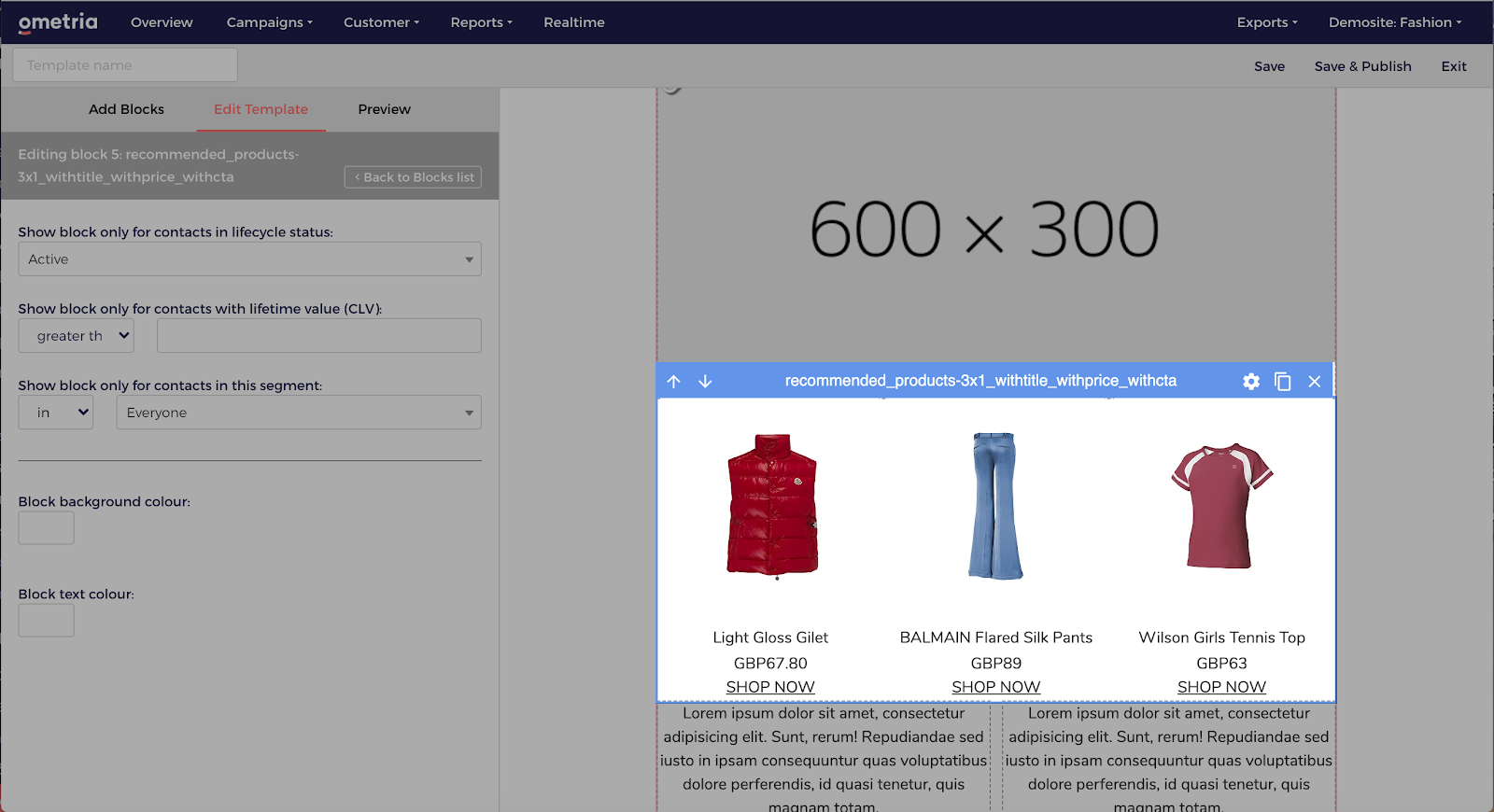Expand the Exports menu
Viewport: 1494px width, 812px height.
point(1267,22)
